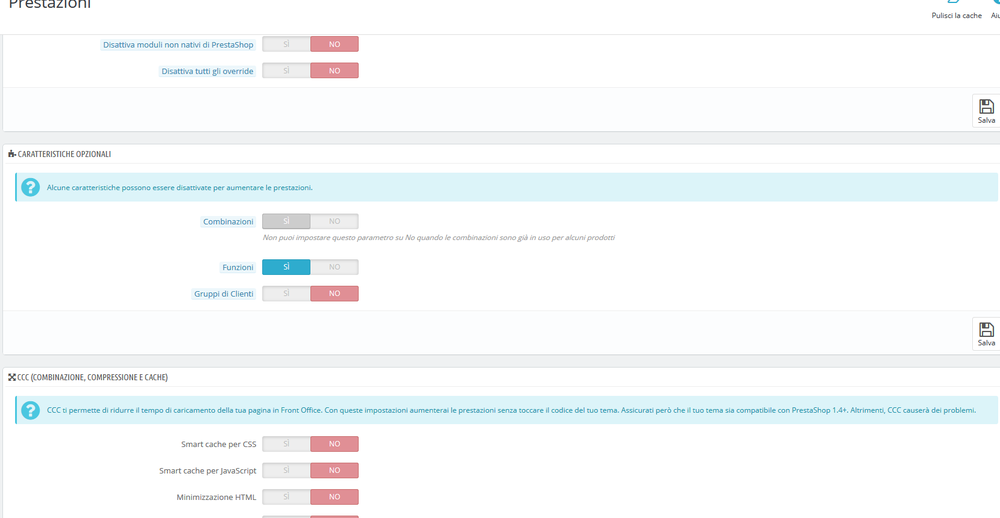Enable Minimizzazione HTML with SÌ

(x=286, y=497)
